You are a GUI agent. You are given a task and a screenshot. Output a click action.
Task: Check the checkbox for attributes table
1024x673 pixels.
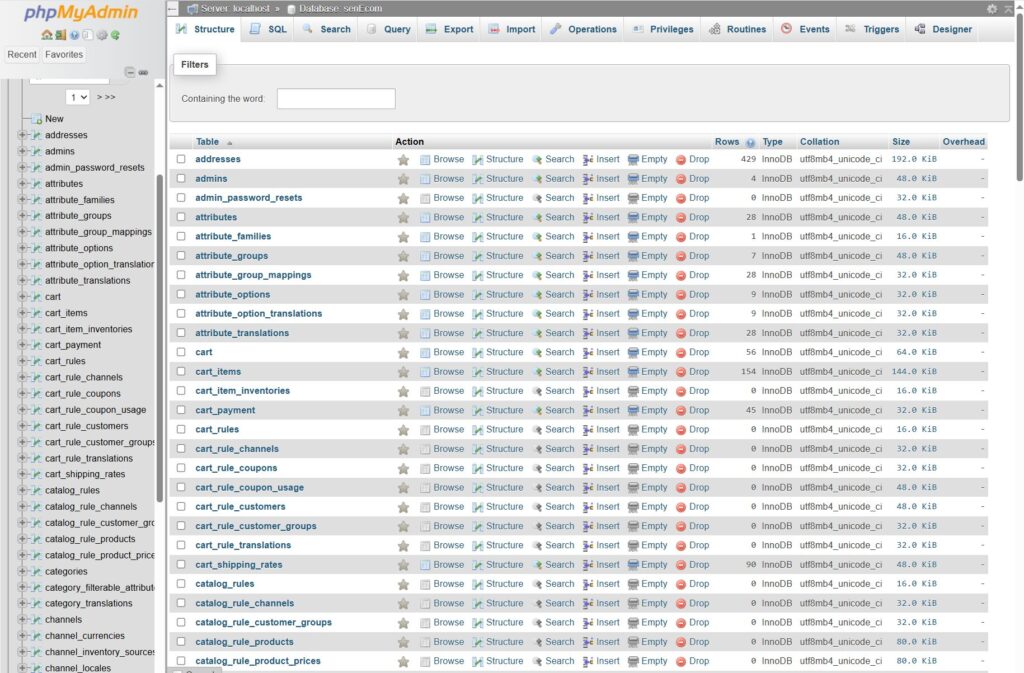pos(181,217)
